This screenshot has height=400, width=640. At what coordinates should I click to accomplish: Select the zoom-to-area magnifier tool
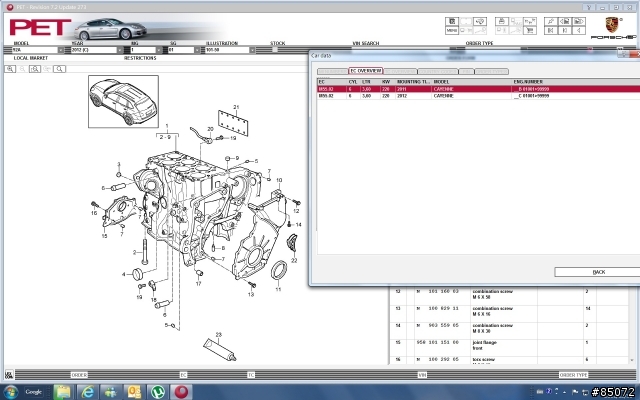(x=35, y=69)
